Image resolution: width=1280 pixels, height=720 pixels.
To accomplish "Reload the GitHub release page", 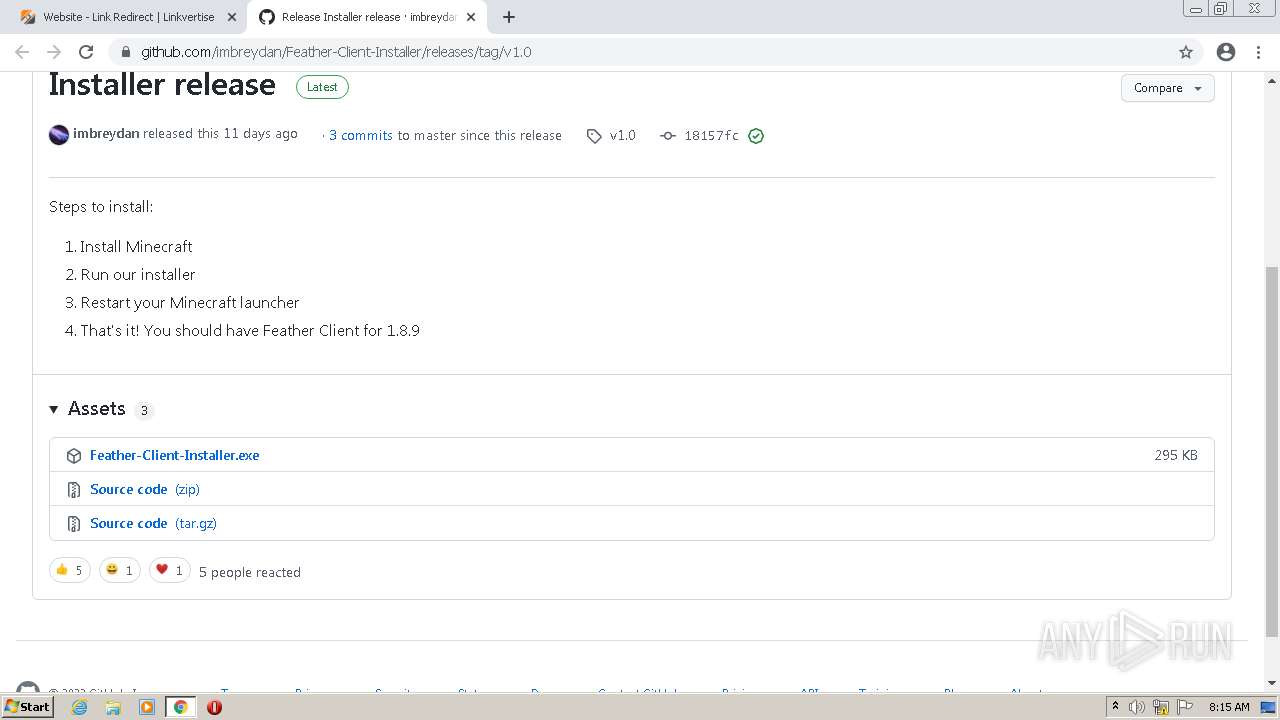I will click(86, 52).
